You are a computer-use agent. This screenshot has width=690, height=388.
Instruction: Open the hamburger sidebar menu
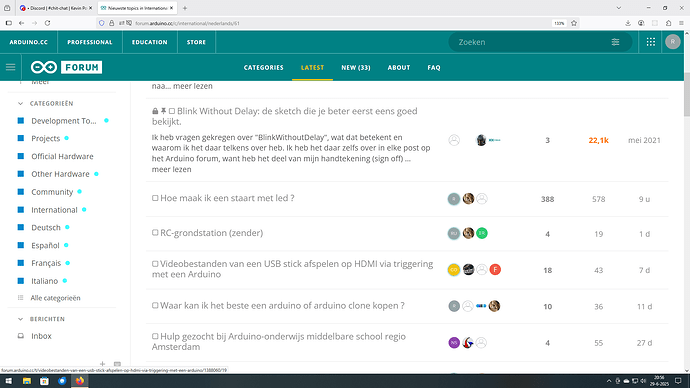click(x=11, y=67)
